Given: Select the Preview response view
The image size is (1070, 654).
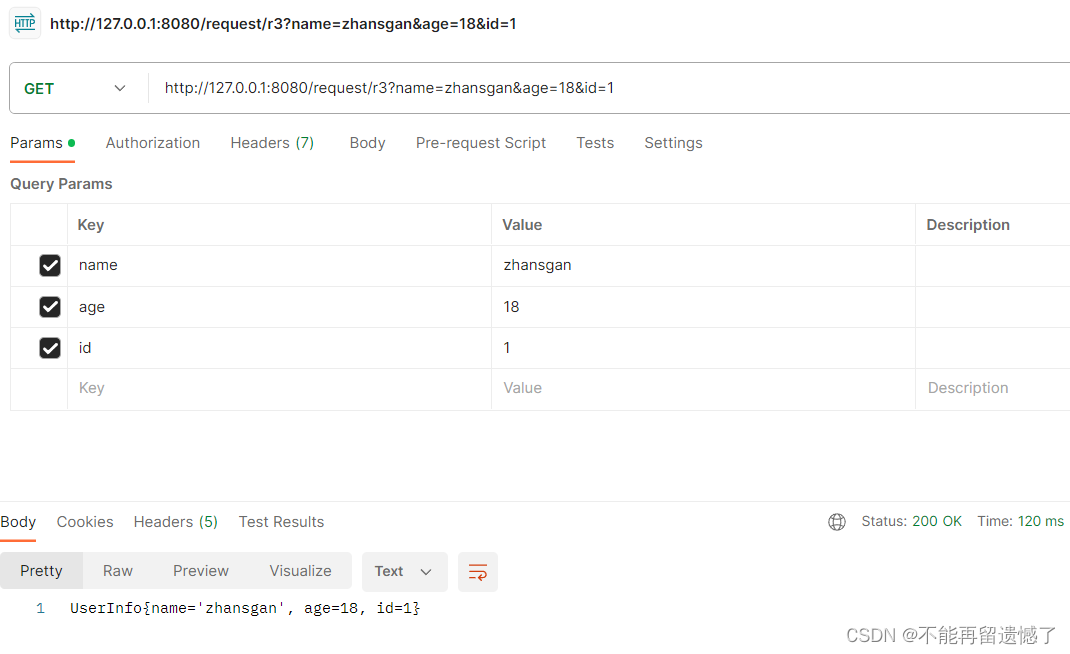Looking at the screenshot, I should (x=201, y=571).
